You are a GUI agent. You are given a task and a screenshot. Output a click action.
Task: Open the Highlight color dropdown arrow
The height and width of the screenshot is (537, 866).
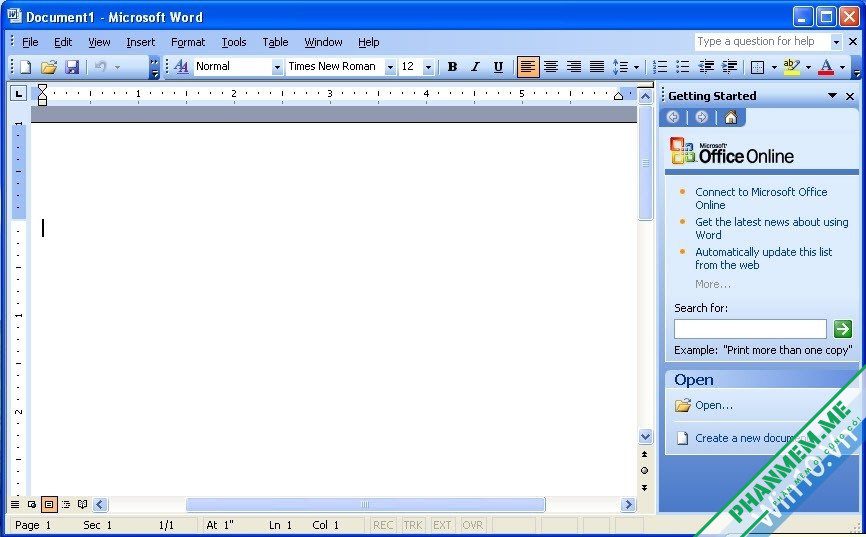(808, 67)
